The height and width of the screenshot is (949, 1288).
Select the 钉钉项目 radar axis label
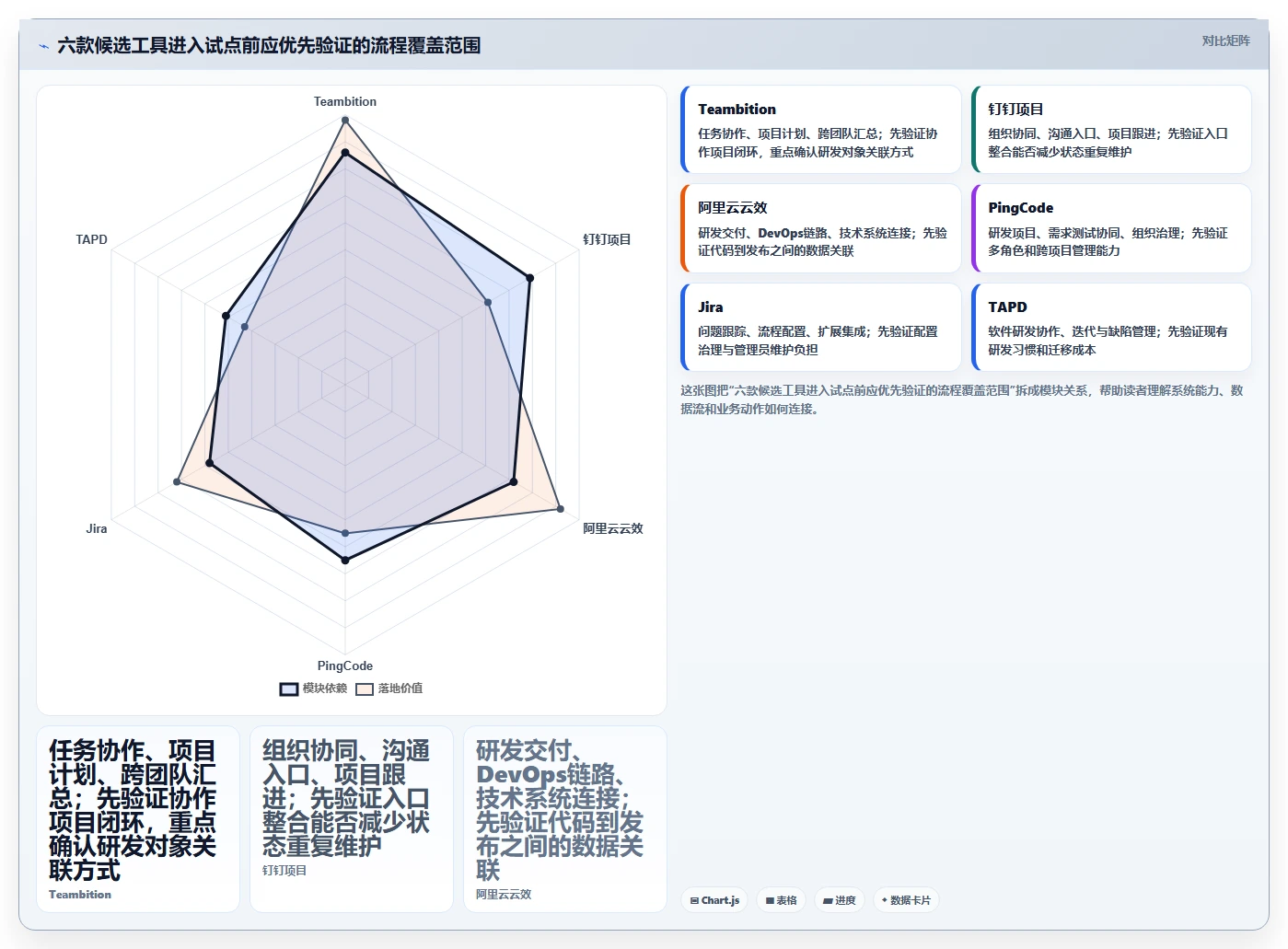(x=607, y=239)
